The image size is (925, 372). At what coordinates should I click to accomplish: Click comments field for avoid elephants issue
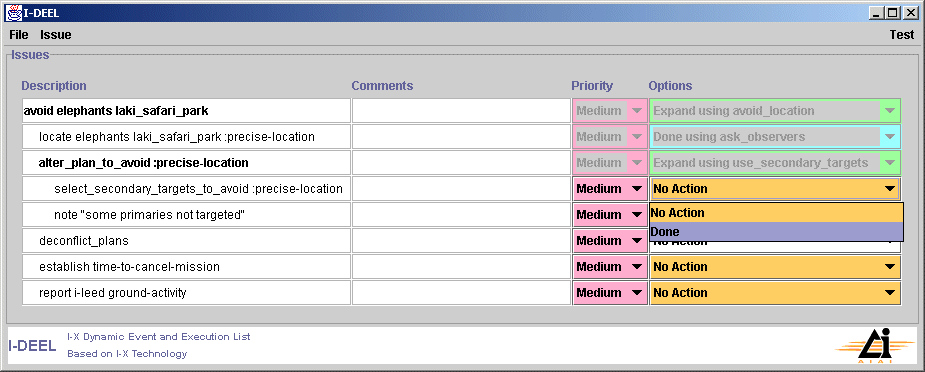pyautogui.click(x=461, y=111)
